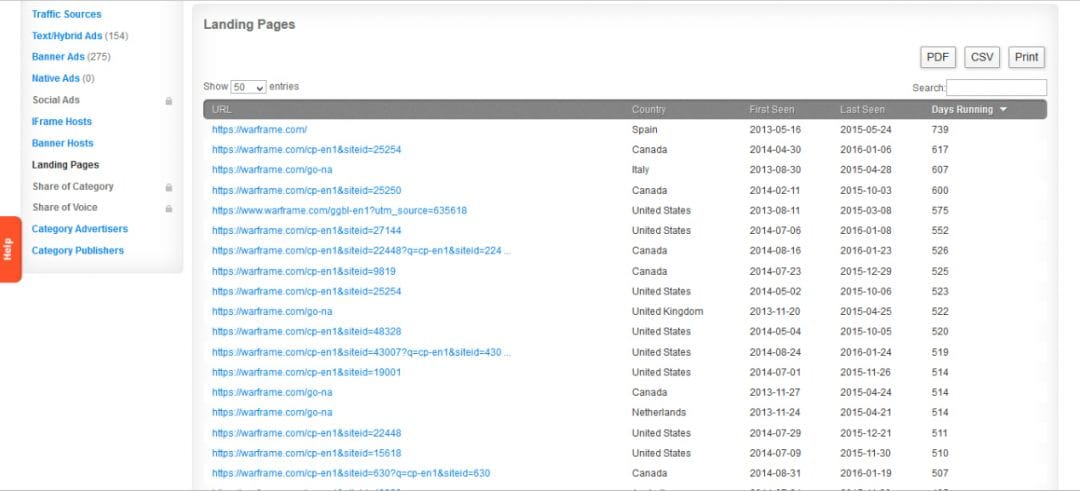1080x491 pixels.
Task: Select Social Ads in the sidebar
Action: click(56, 100)
